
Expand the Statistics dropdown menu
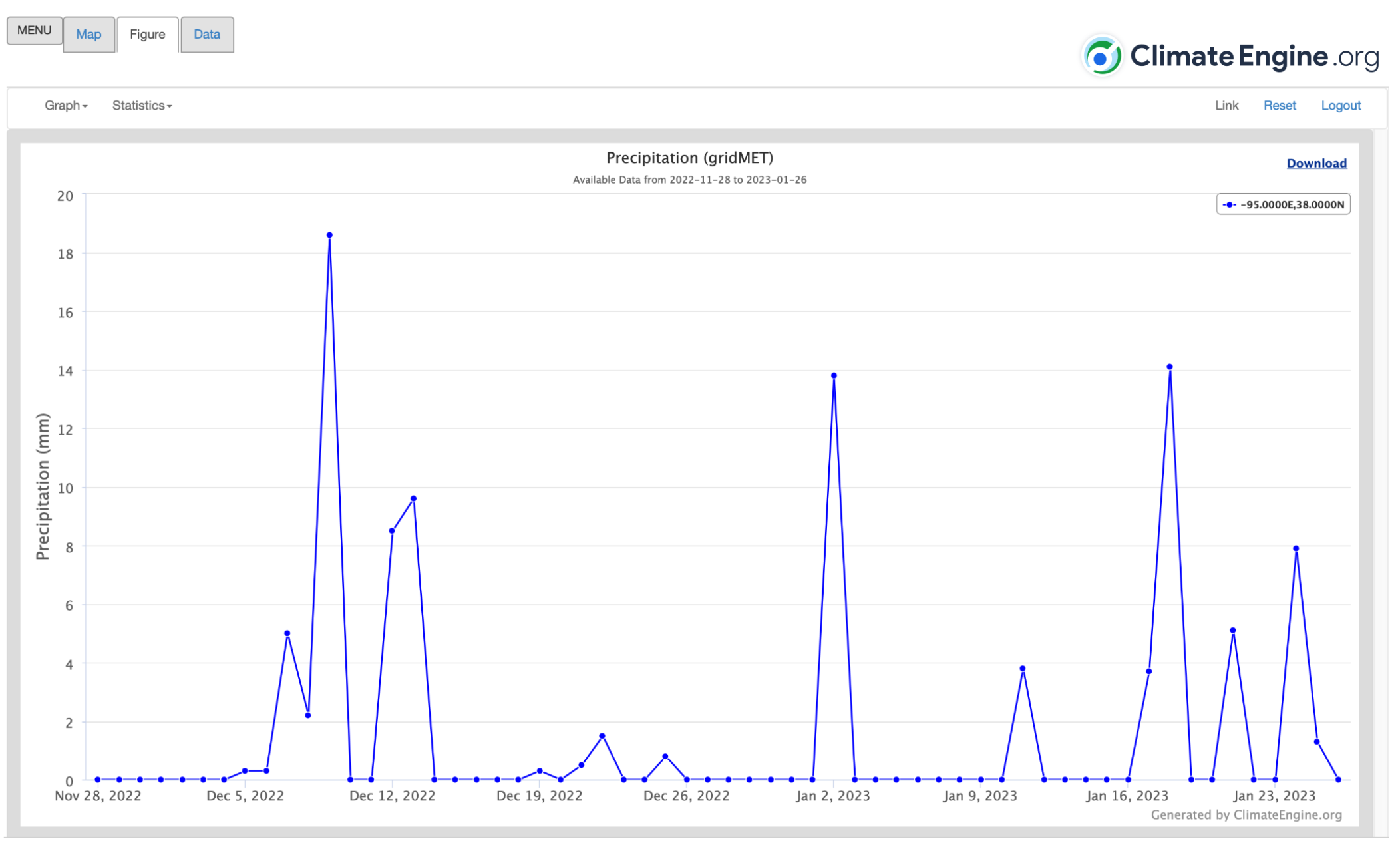[142, 106]
